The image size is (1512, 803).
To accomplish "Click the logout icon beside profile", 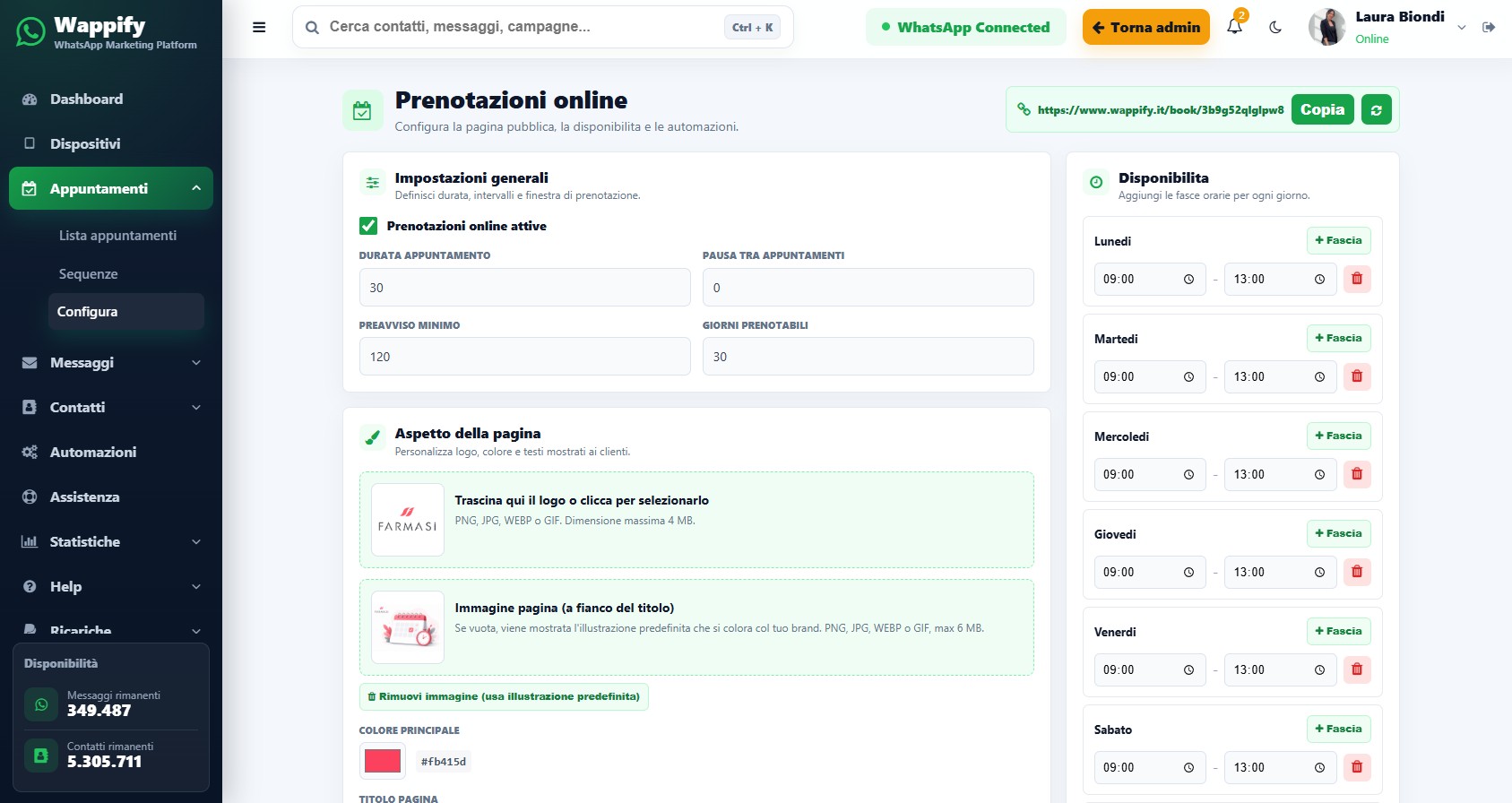I will coord(1489,27).
